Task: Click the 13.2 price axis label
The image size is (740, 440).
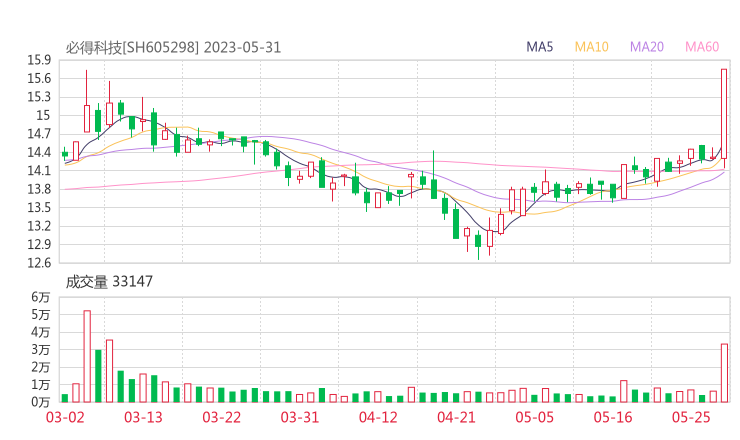Action: tap(39, 226)
